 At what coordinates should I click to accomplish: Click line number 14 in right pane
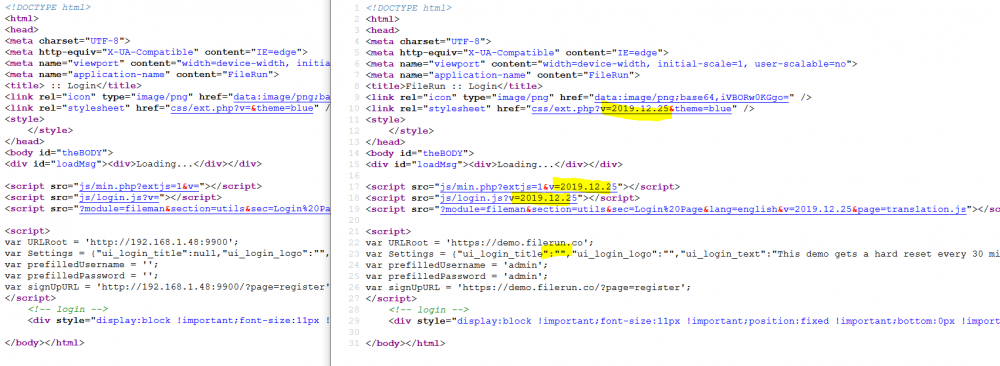pos(356,153)
